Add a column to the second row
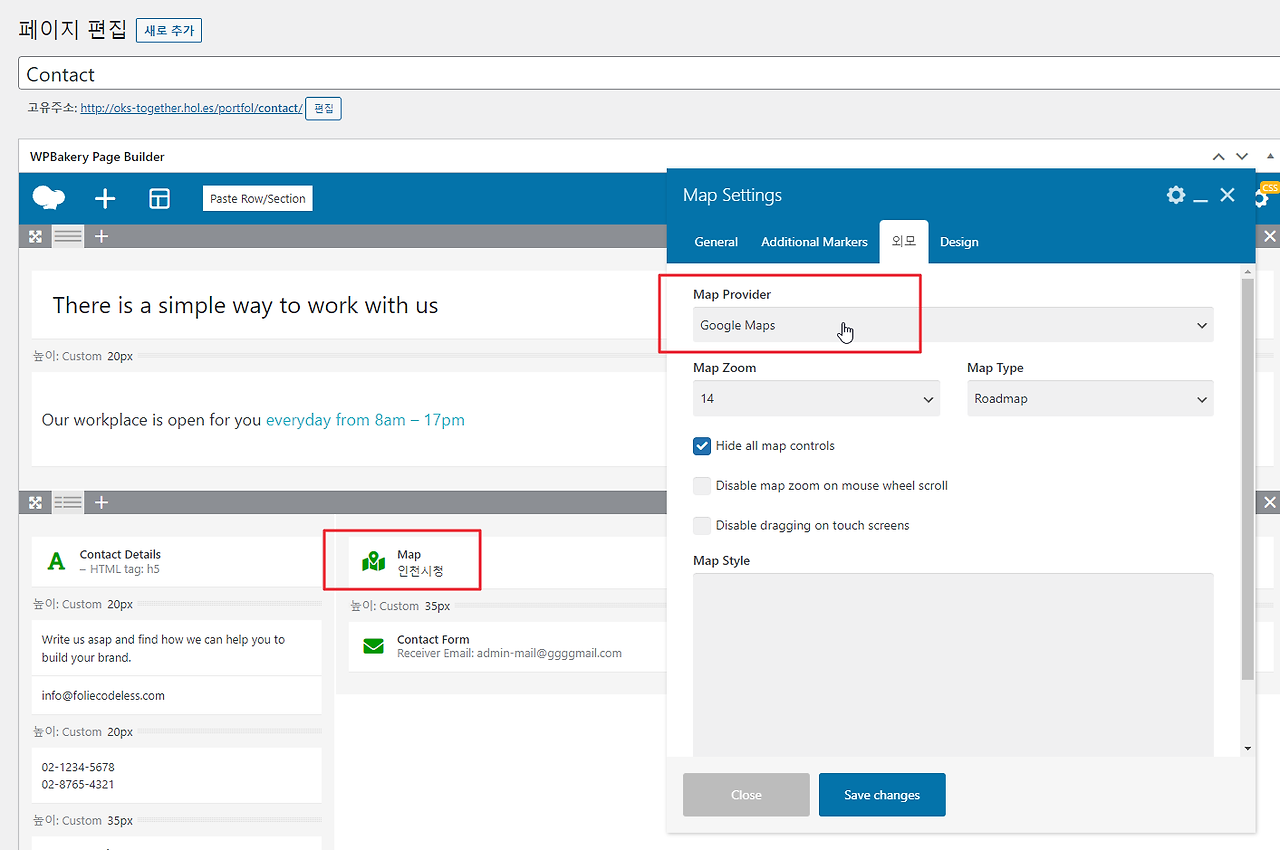 pos(101,502)
